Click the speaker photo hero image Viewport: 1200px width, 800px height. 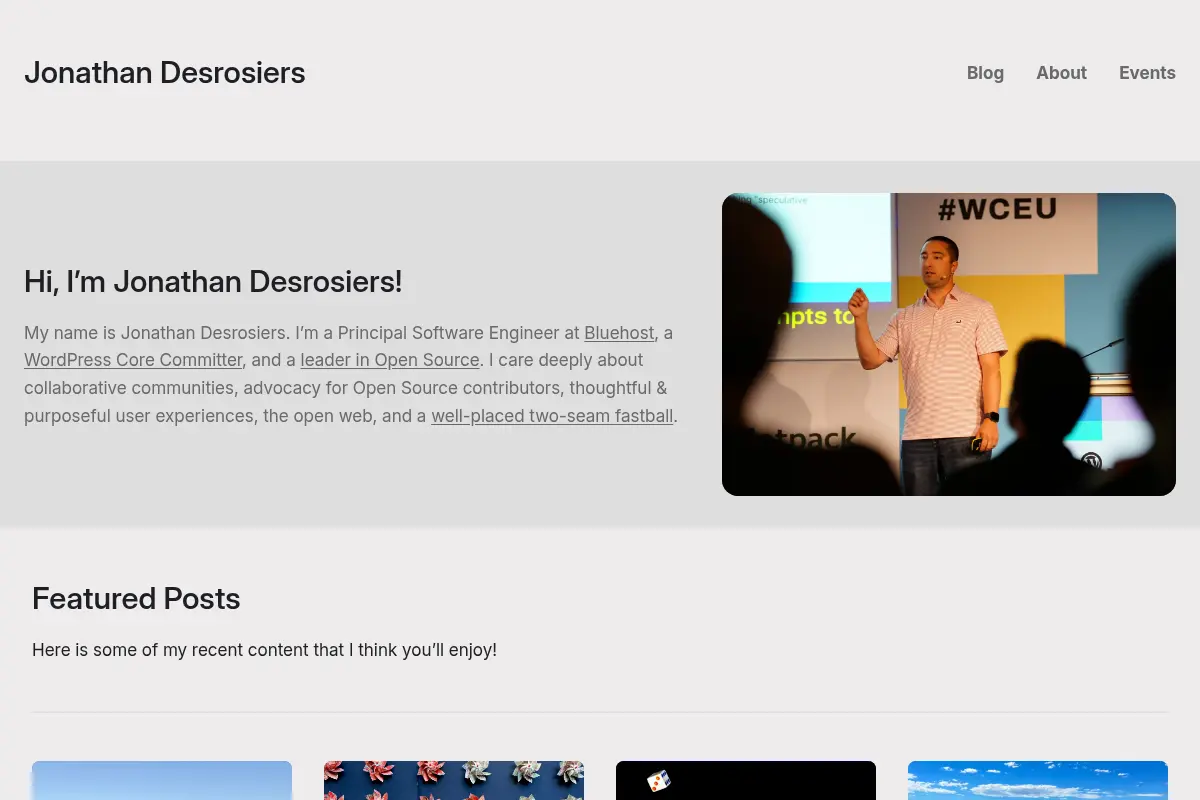point(949,344)
